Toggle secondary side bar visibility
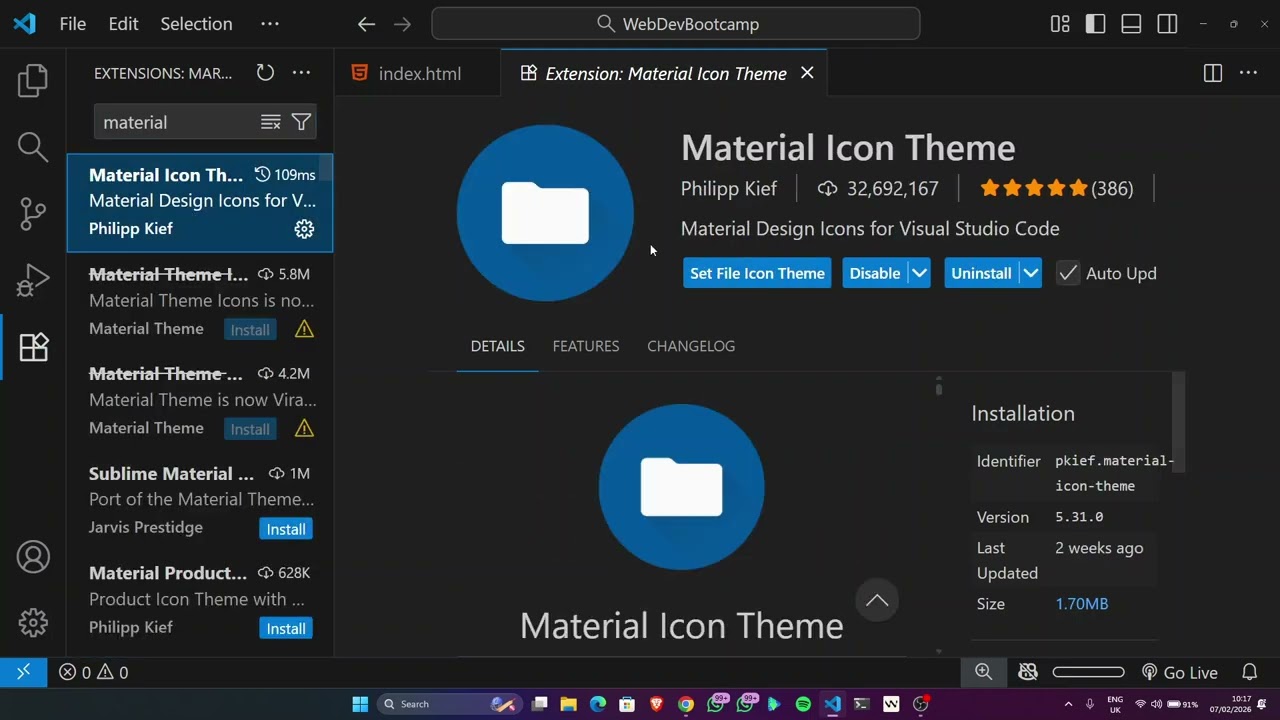Screen dimensions: 1280x720 click(1167, 24)
